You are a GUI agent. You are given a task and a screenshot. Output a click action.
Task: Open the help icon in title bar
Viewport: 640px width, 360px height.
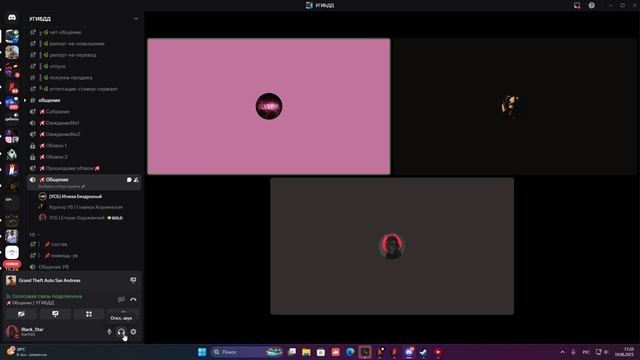coord(591,5)
